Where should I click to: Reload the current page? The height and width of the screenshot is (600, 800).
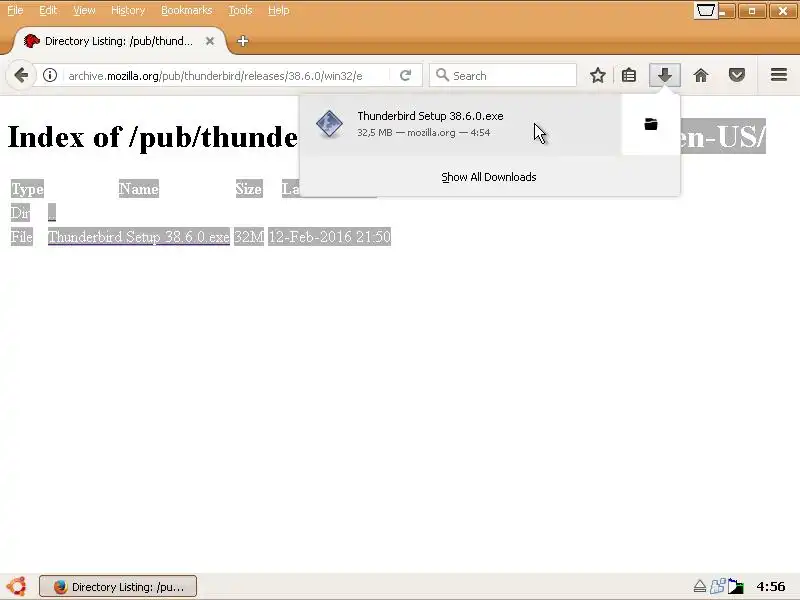[x=406, y=76]
